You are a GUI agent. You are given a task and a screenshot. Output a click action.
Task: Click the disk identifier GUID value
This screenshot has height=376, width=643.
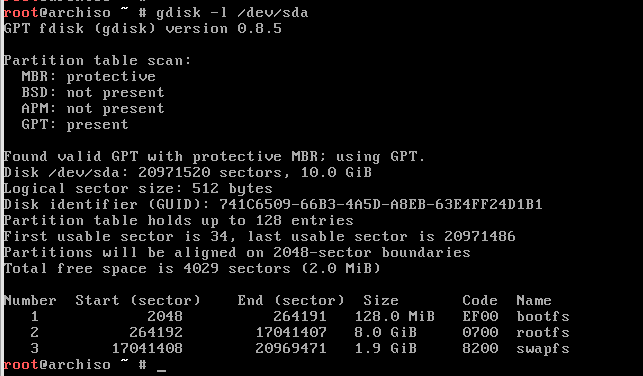pos(381,204)
